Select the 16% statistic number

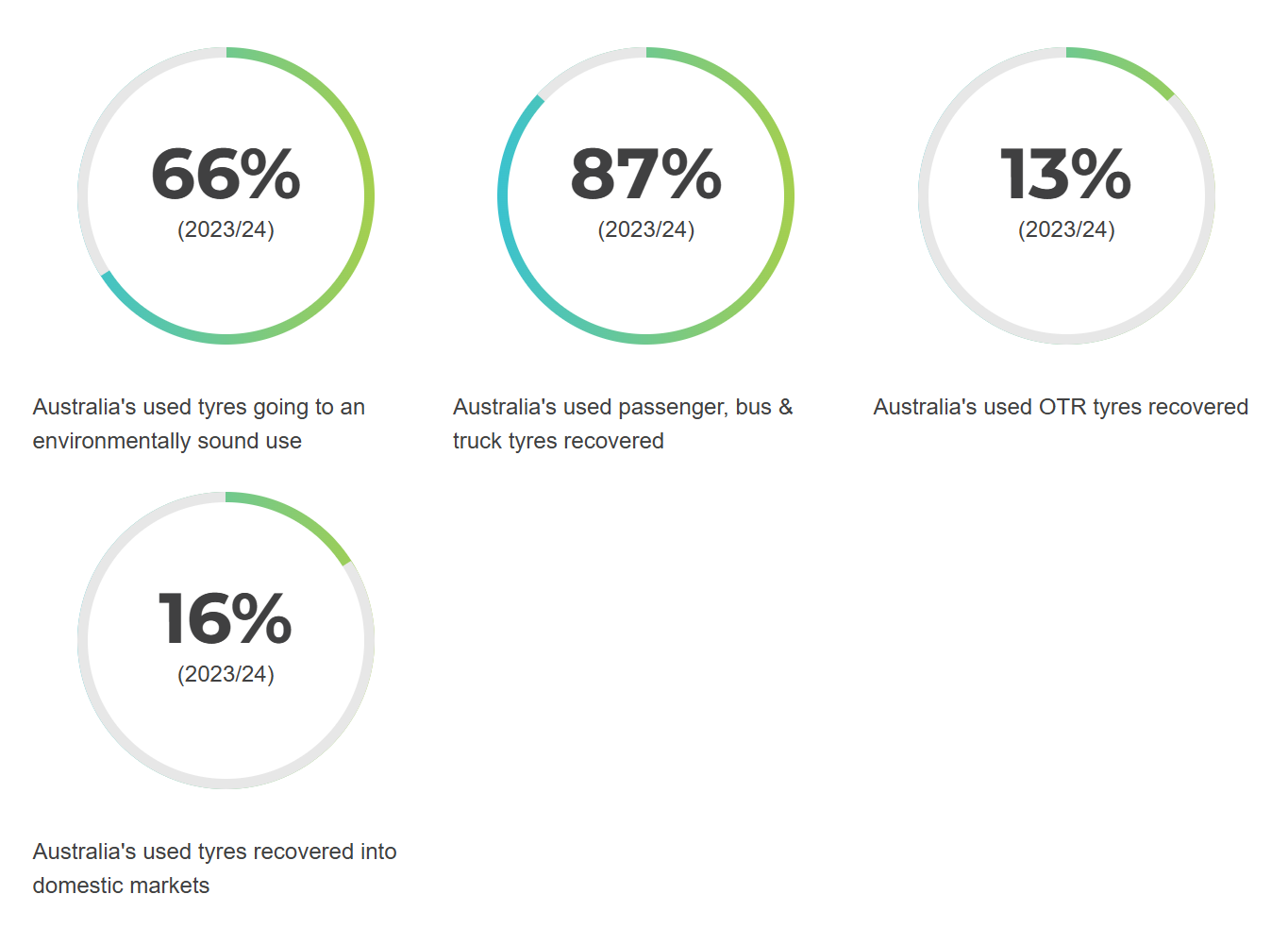(226, 619)
